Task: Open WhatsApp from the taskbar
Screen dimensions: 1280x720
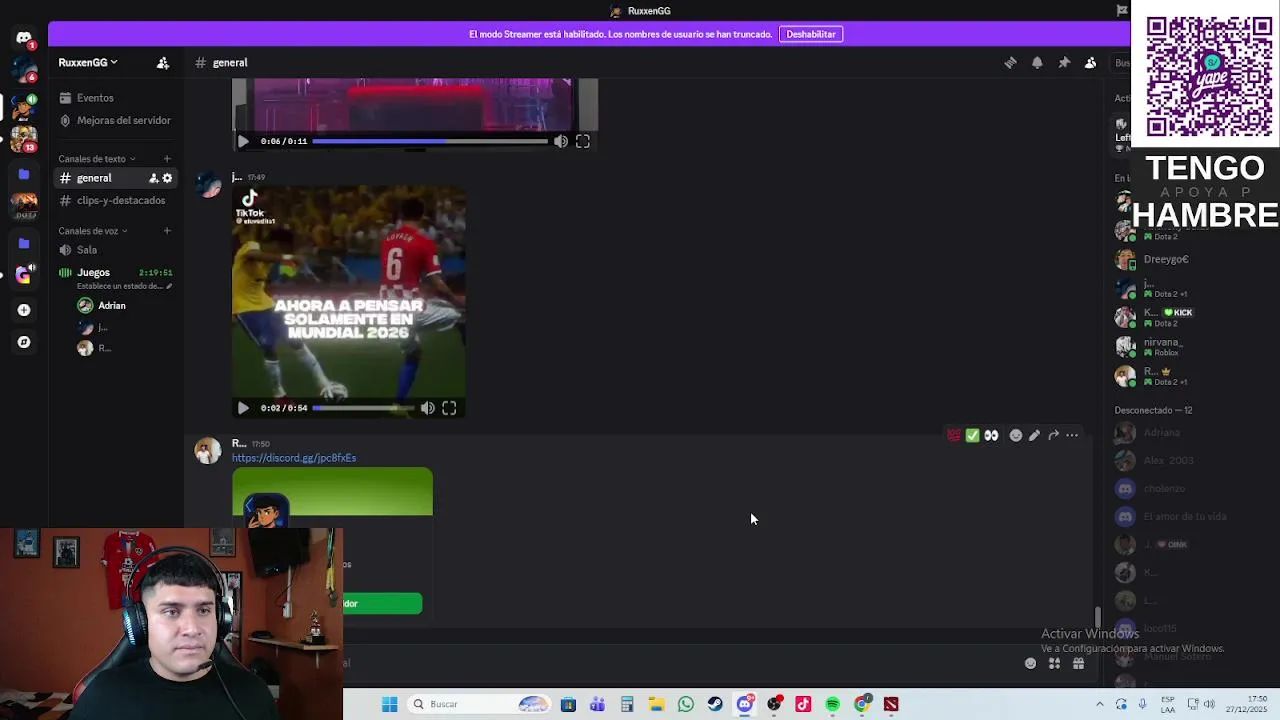Action: (686, 704)
